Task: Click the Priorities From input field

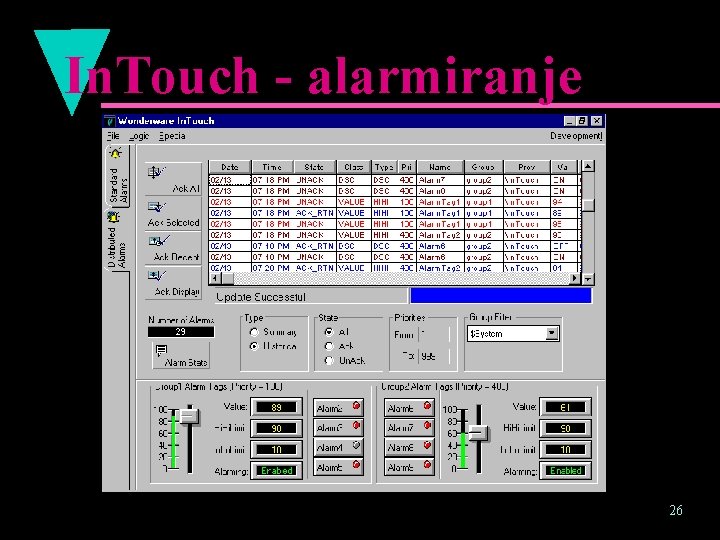Action: coord(434,334)
